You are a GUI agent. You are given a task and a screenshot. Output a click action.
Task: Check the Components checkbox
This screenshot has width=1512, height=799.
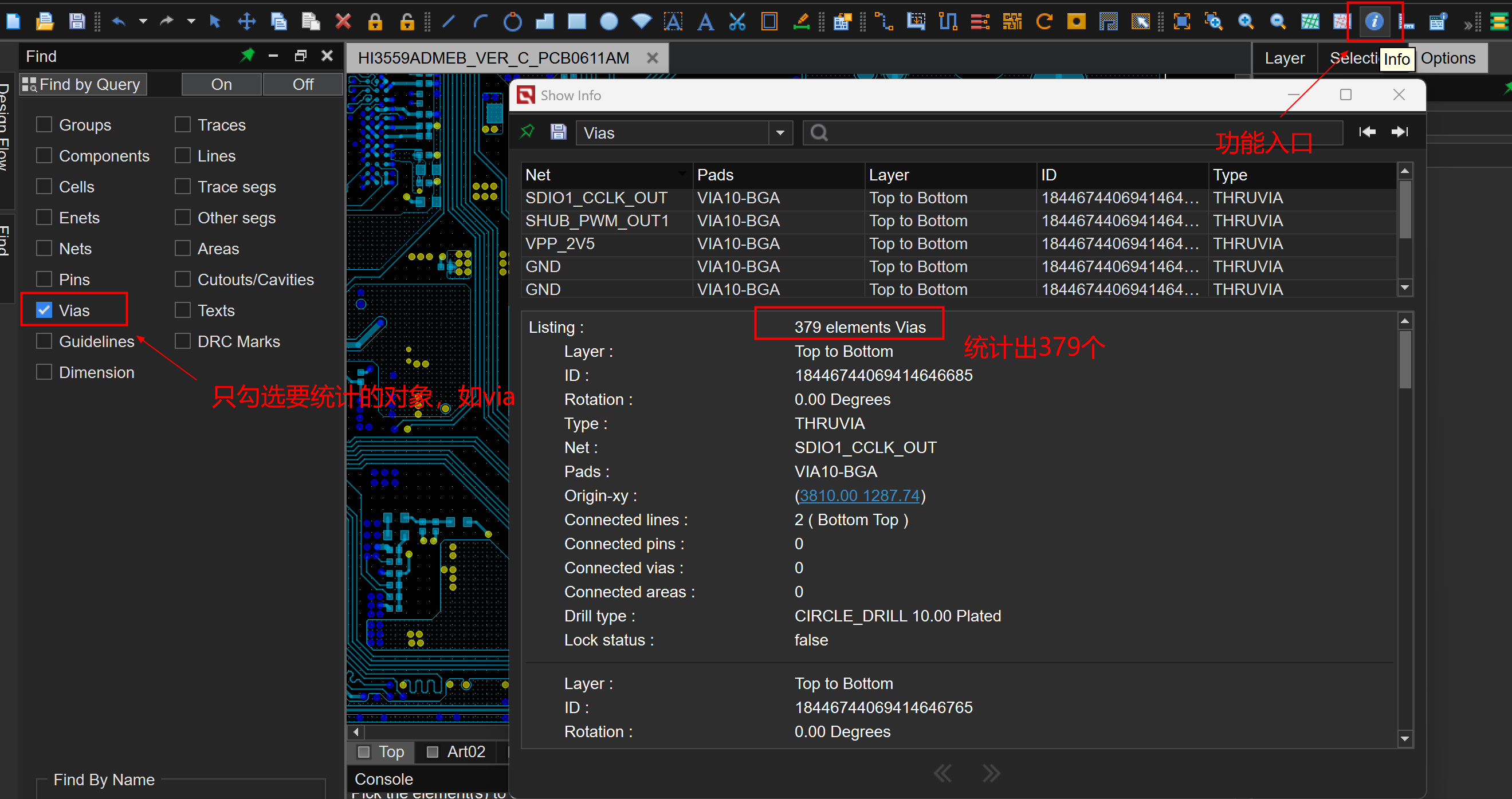click(x=44, y=155)
